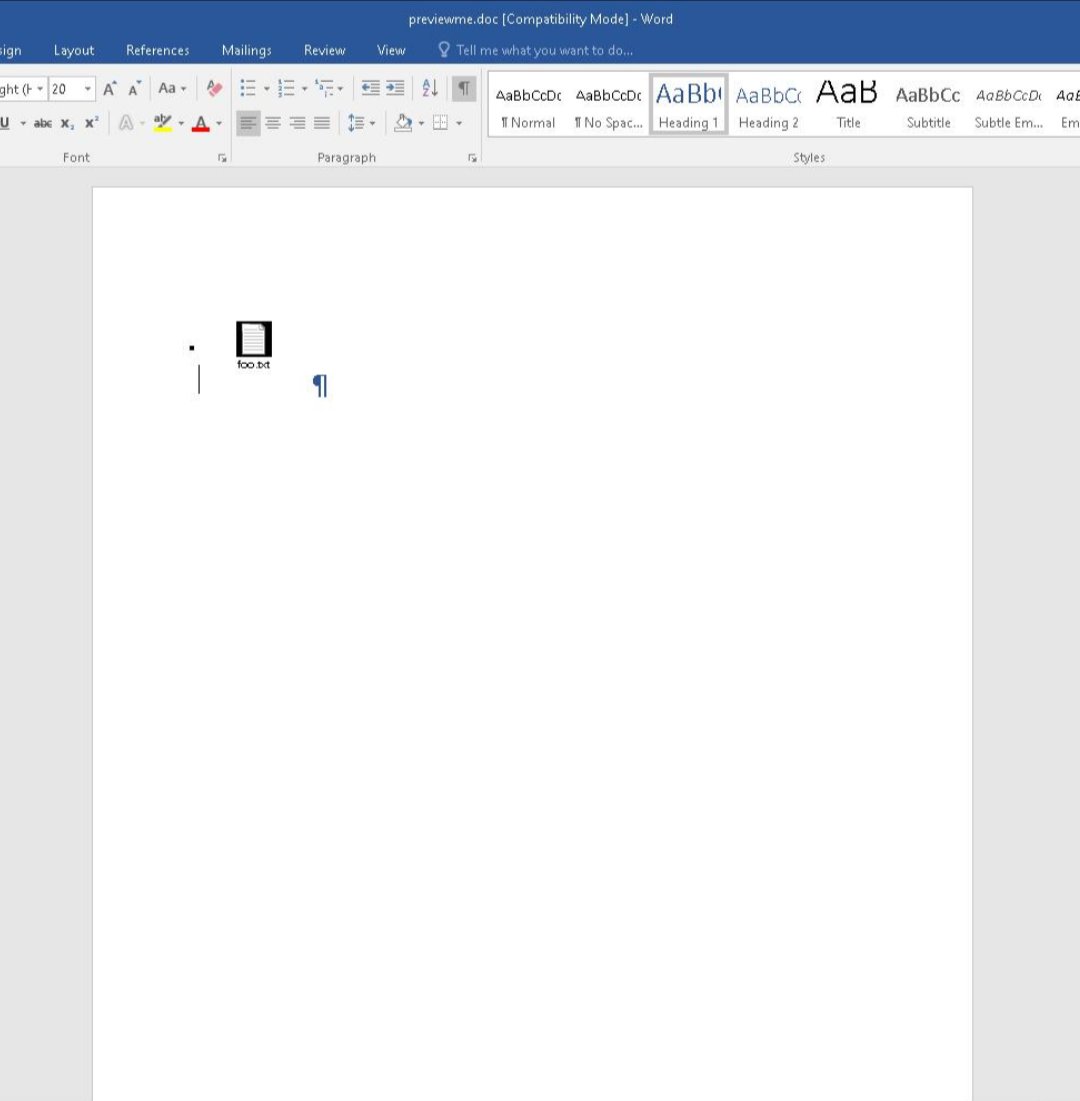The image size is (1080, 1101).
Task: Apply numbered list formatting
Action: coord(286,88)
